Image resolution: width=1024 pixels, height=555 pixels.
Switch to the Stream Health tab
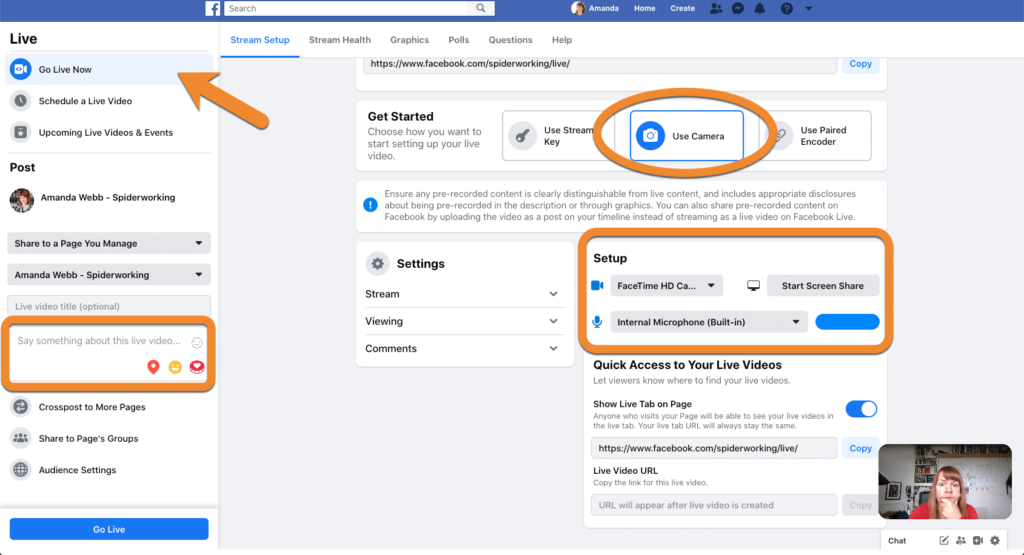tap(340, 40)
